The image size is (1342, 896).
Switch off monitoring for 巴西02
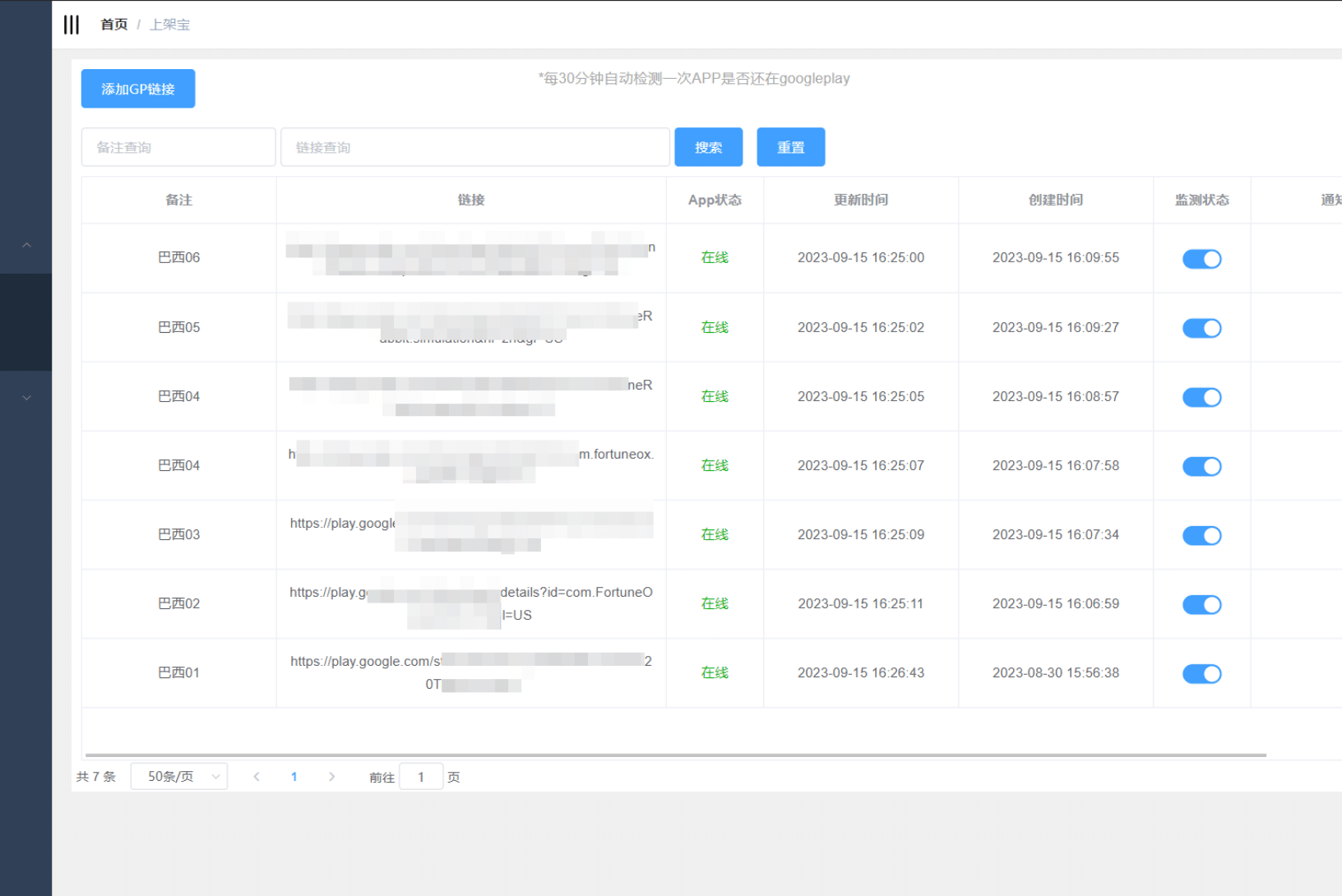click(1201, 605)
